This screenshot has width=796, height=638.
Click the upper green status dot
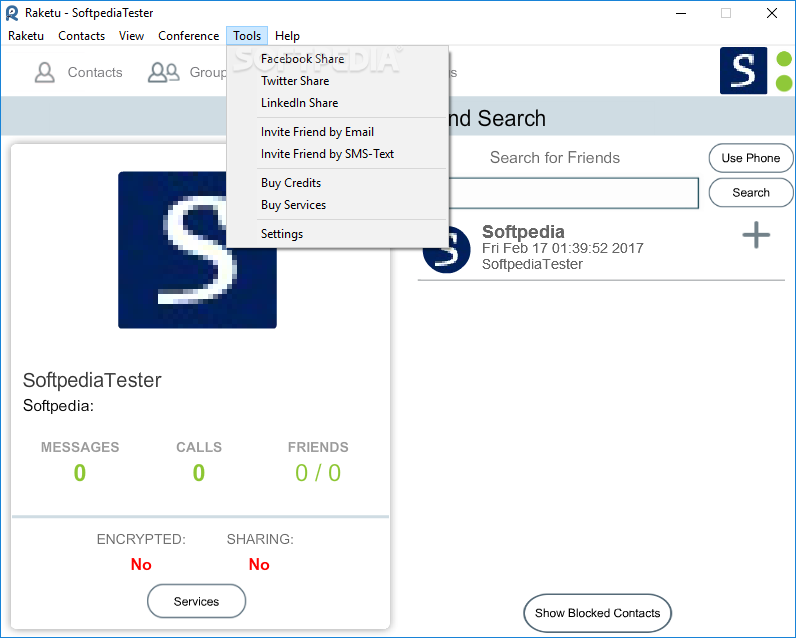tap(784, 58)
